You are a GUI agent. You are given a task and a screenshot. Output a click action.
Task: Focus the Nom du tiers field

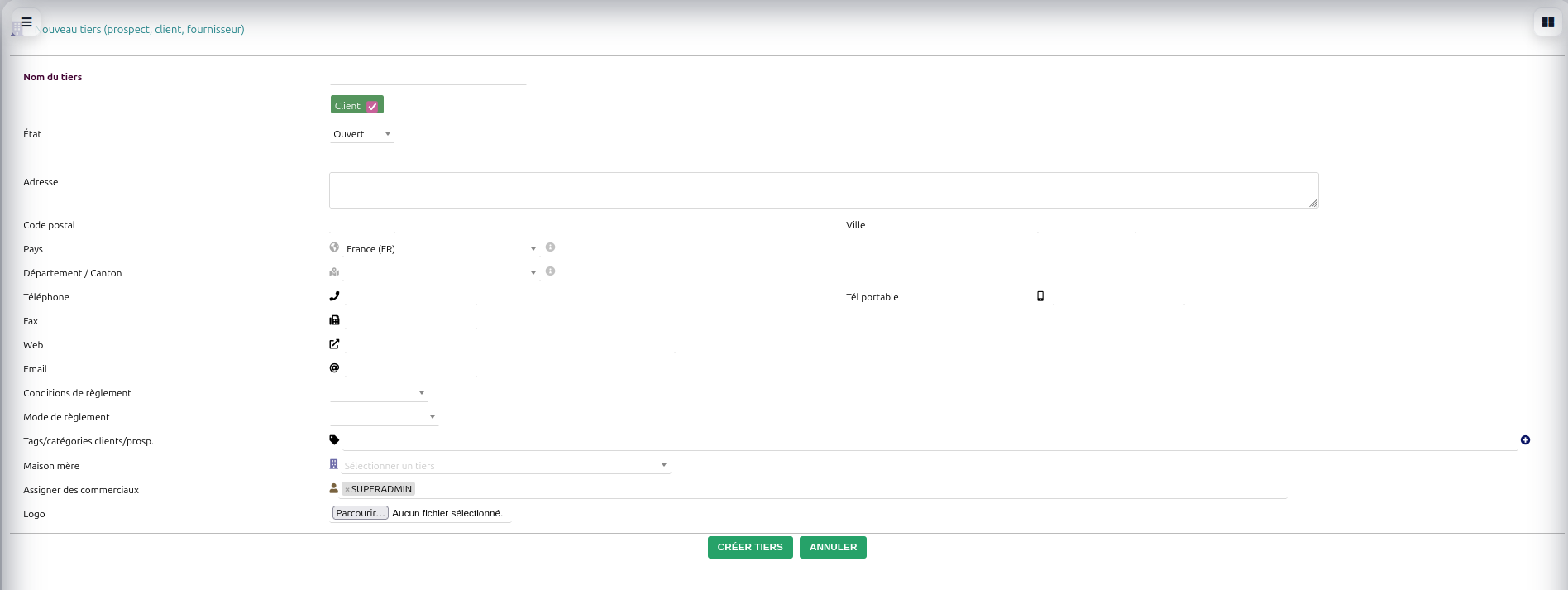(428, 76)
